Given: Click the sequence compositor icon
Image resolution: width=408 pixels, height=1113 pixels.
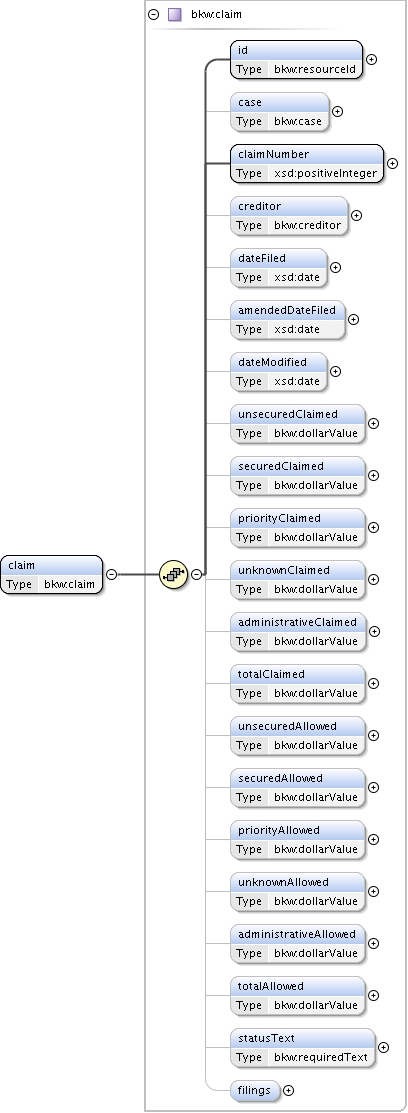Looking at the screenshot, I should (173, 574).
